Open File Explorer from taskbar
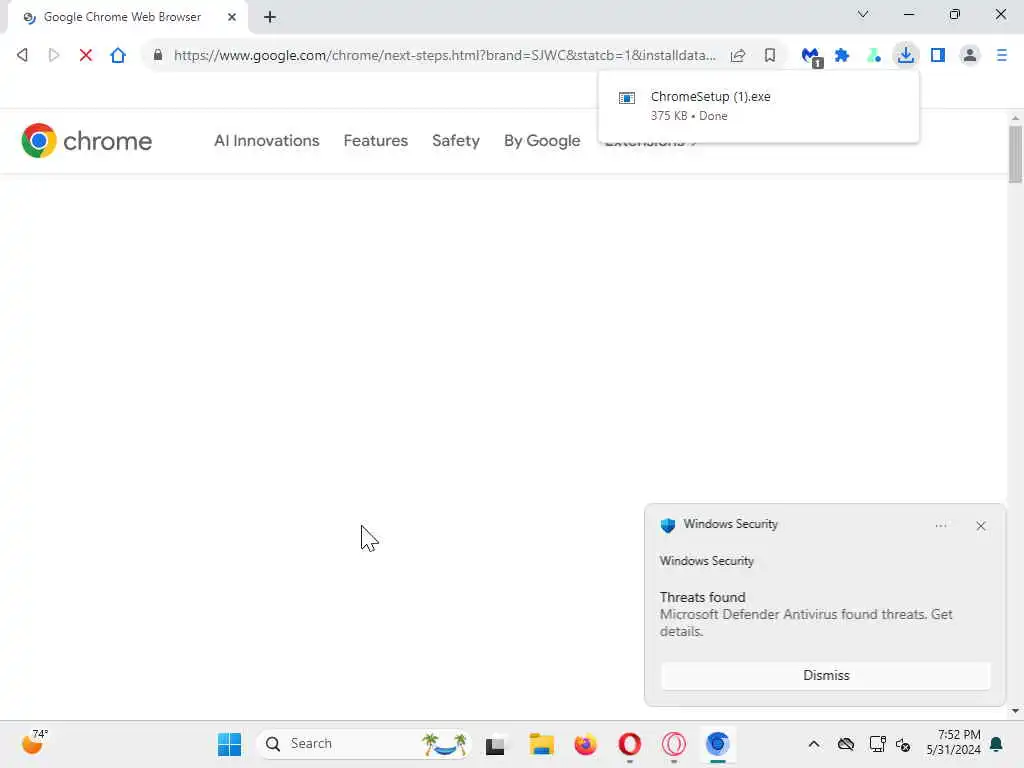 [541, 744]
